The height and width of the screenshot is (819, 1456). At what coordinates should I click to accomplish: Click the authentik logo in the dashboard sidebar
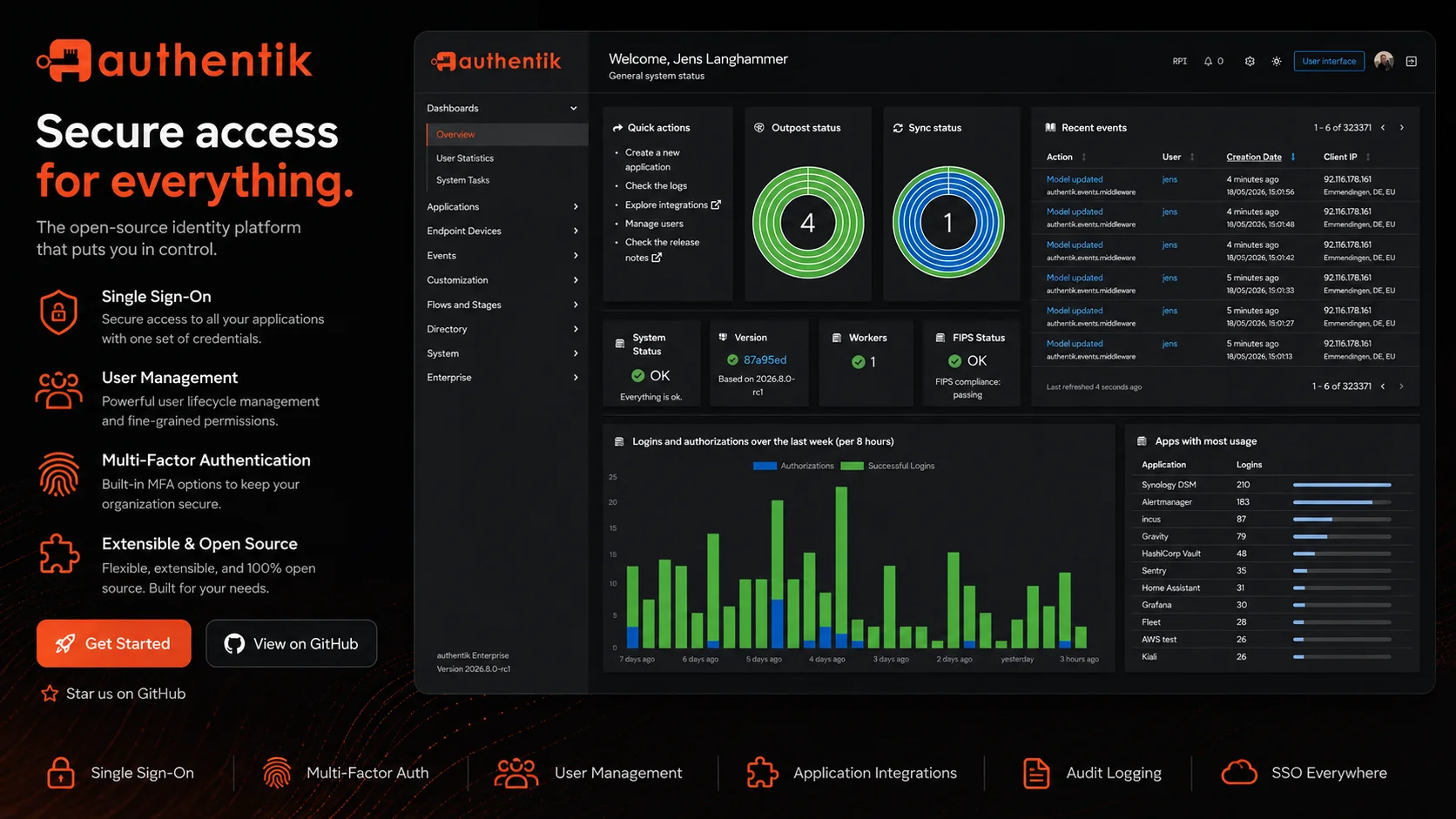point(496,61)
